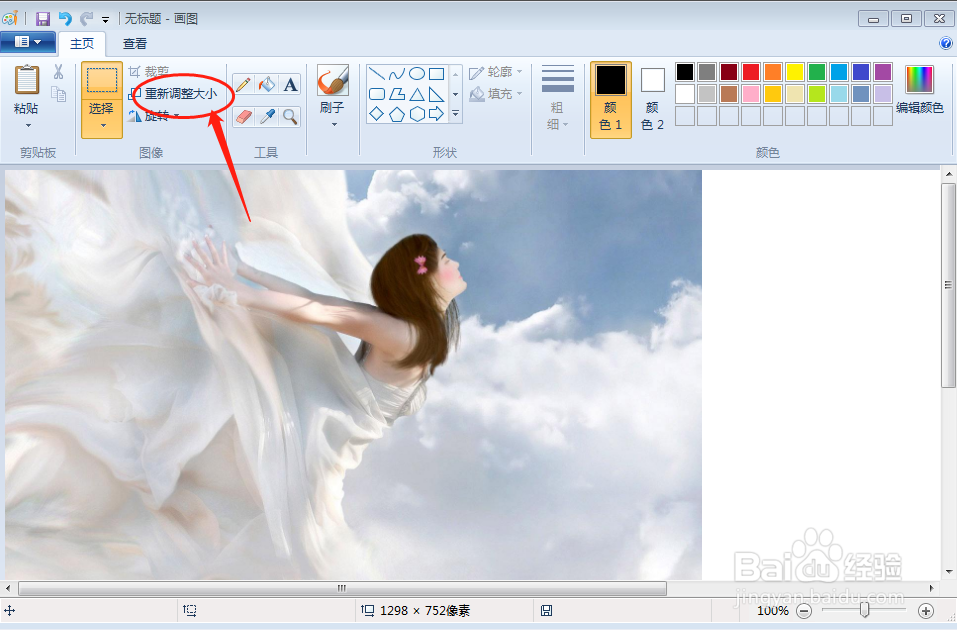Select the Pencil tool
The width and height of the screenshot is (957, 630).
[244, 84]
